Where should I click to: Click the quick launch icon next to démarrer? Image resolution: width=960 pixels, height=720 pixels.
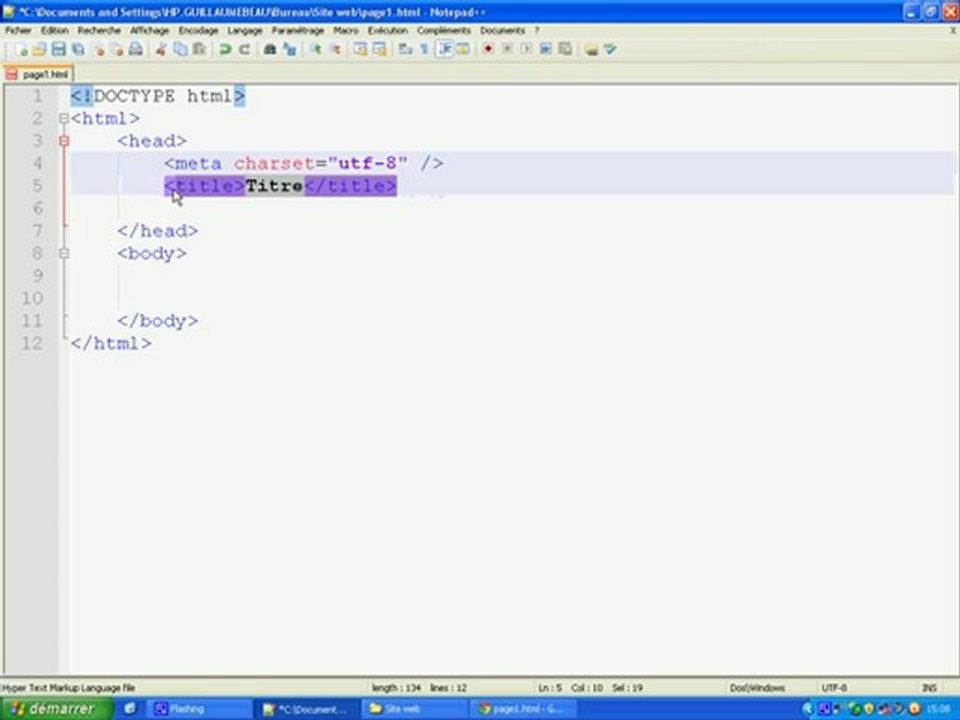(130, 709)
